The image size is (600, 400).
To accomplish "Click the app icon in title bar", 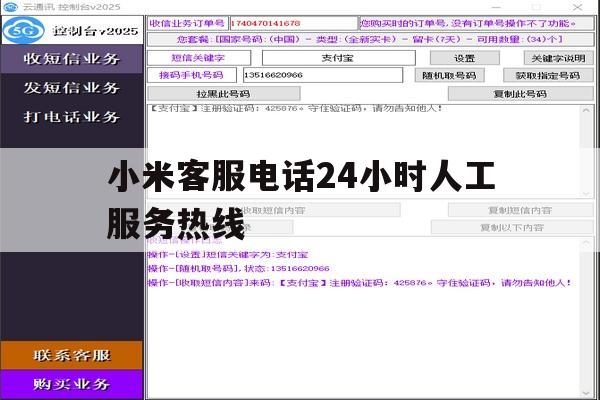I will coord(10,7).
